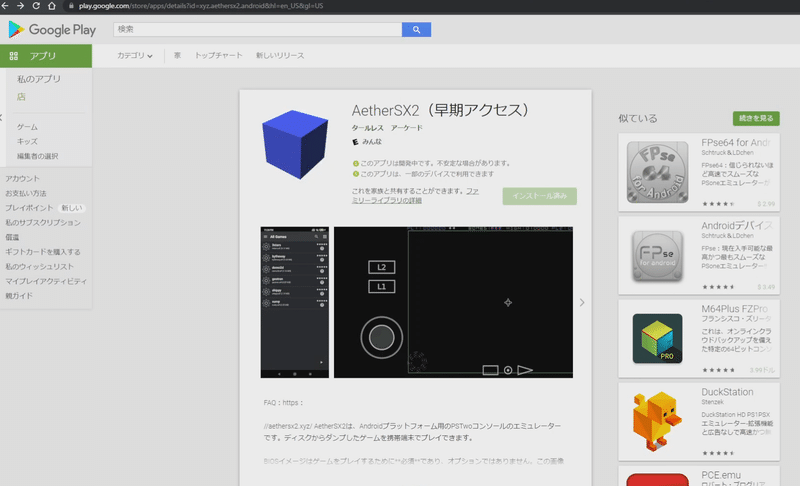
Task: Collapse the sidebar using left edge arrow
Action: (x=2, y=118)
